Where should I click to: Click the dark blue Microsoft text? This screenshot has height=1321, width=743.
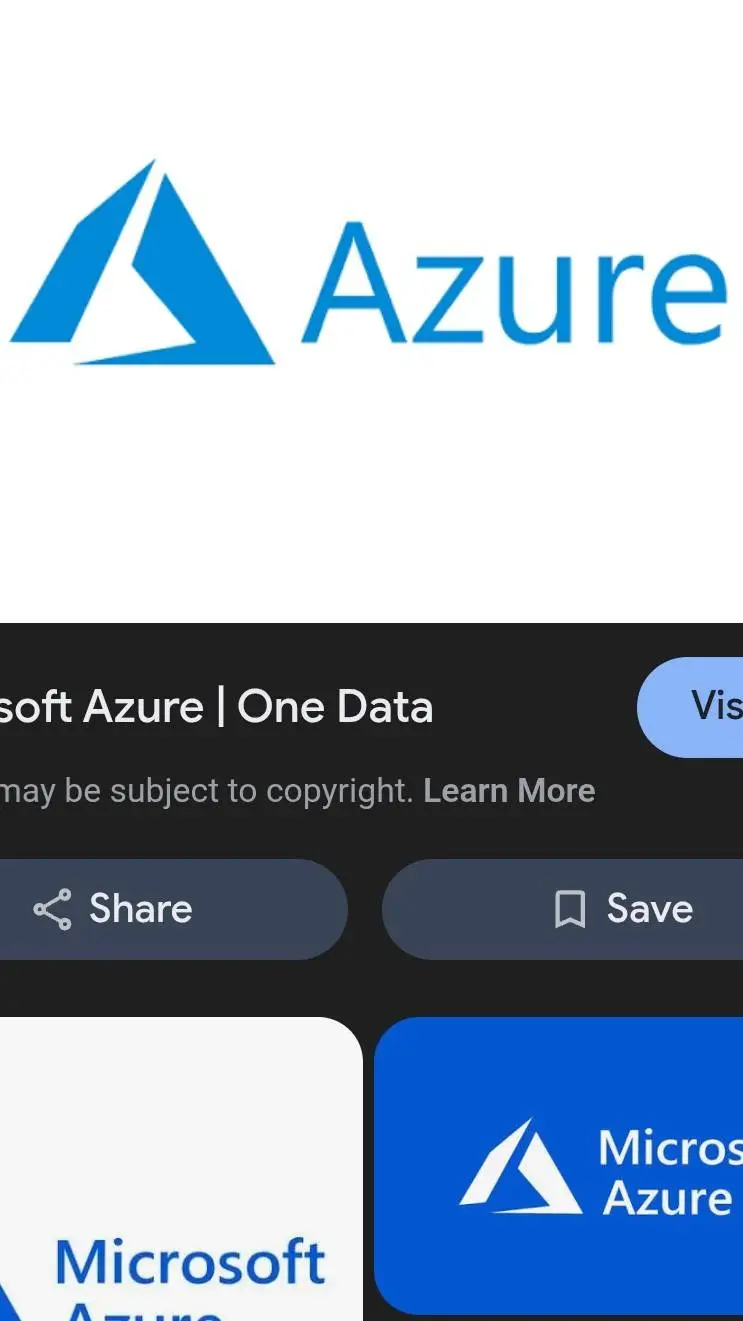pos(191,1262)
